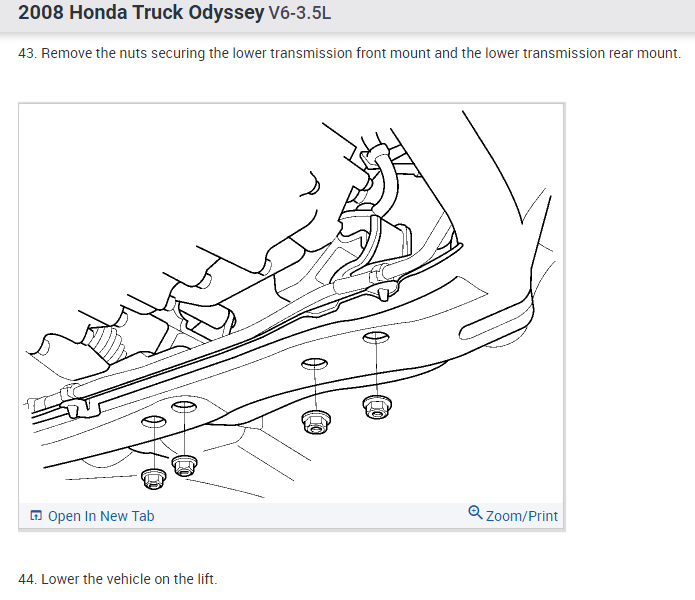
Task: Click the oval bolt hole above rightmost nut
Action: tap(376, 338)
